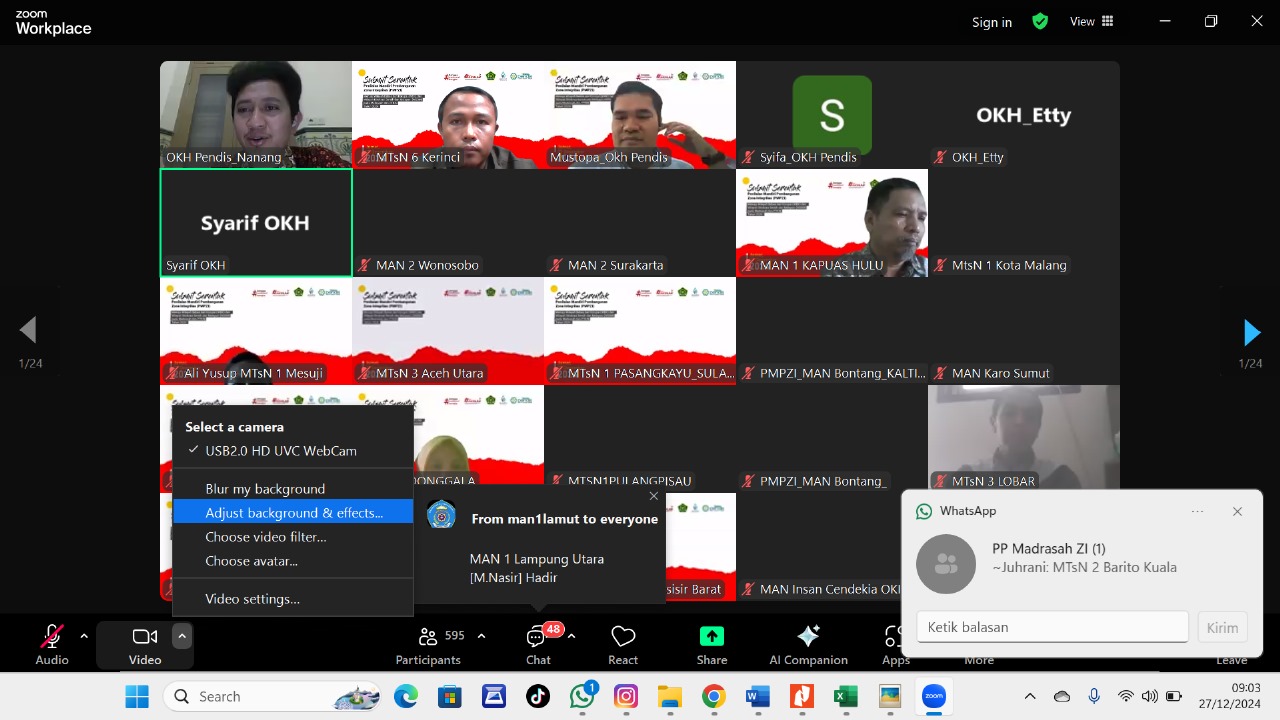The image size is (1280, 720).
Task: Open WhatsApp from the taskbar
Action: 583,696
